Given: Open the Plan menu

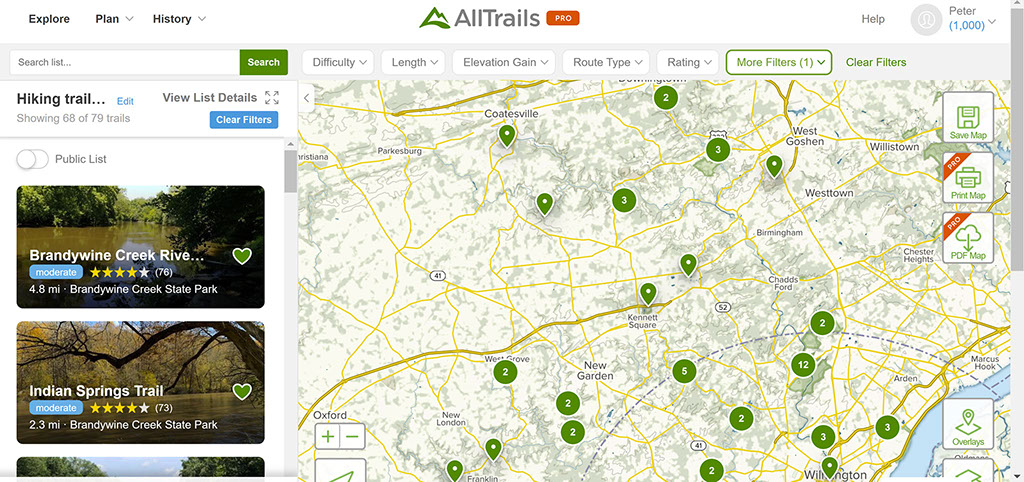Looking at the screenshot, I should (x=114, y=19).
